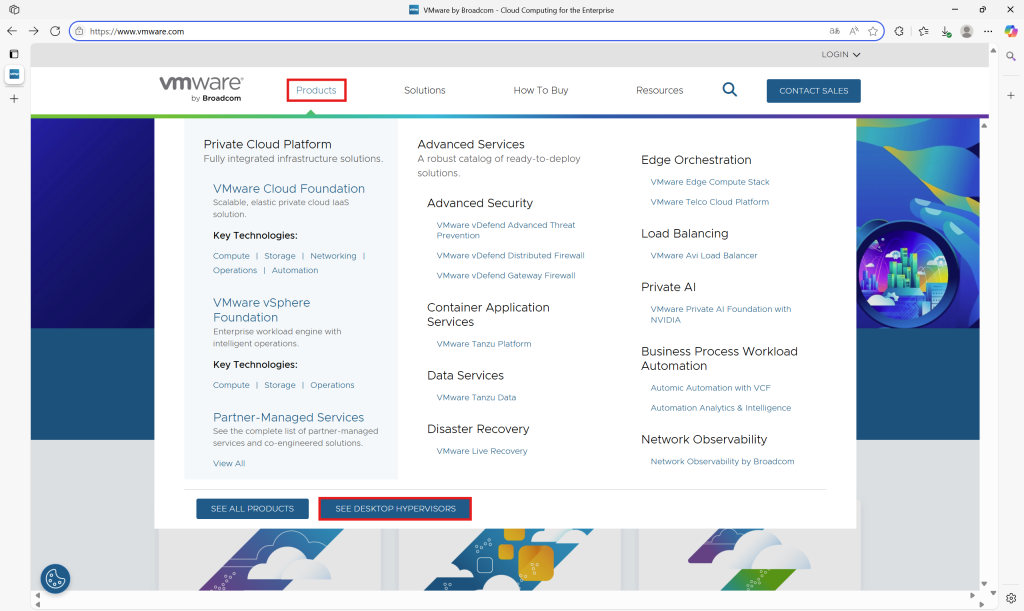The width and height of the screenshot is (1024, 611).
Task: Add a sidebar app with plus icon
Action: [x=1010, y=95]
